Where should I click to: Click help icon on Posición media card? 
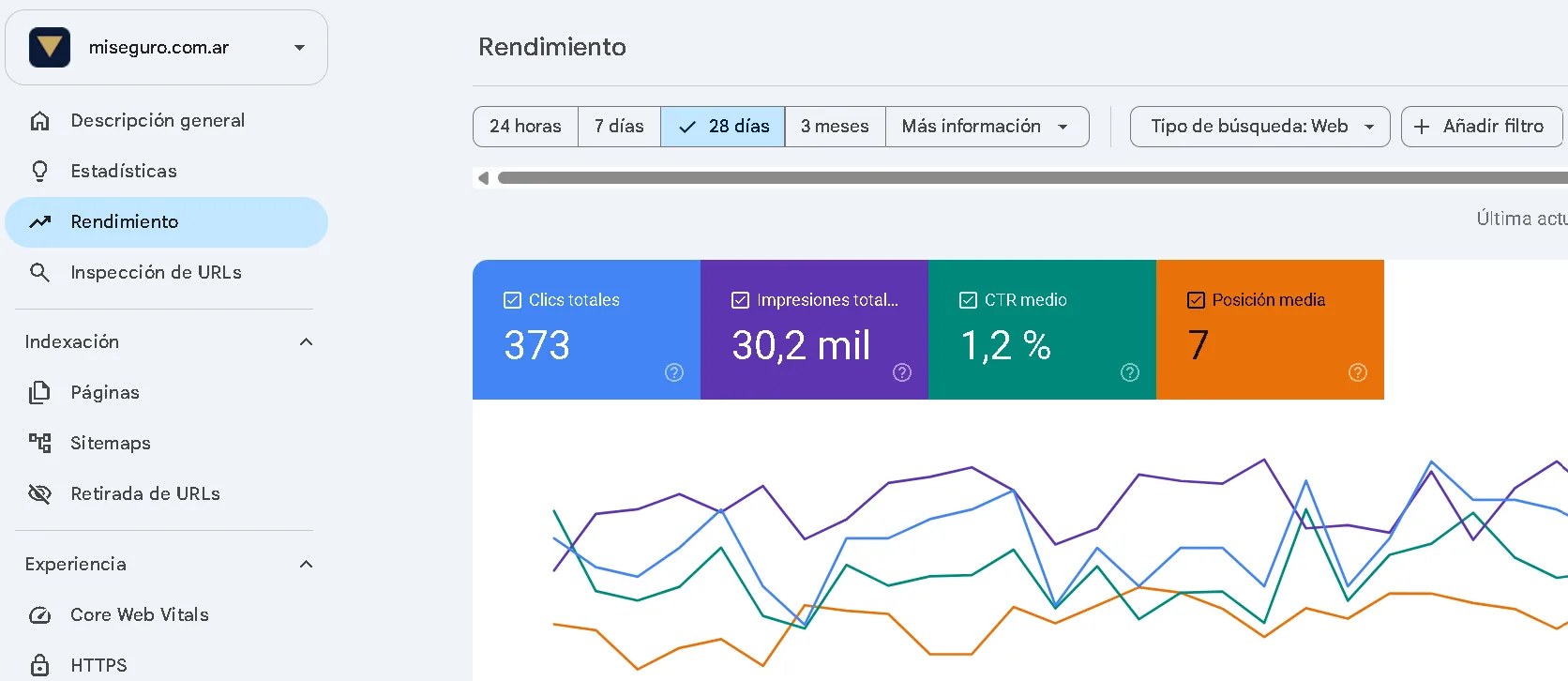[x=1358, y=372]
